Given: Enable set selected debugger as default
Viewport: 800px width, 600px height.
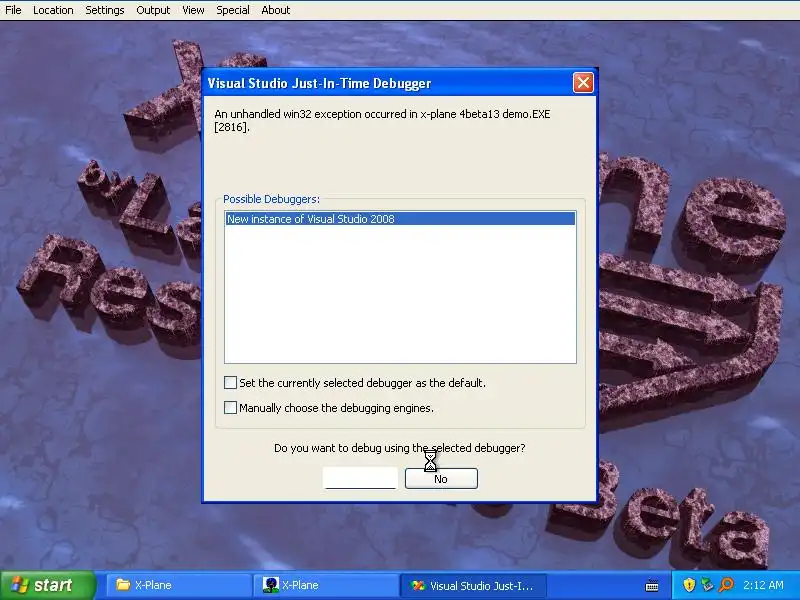Looking at the screenshot, I should 231,383.
